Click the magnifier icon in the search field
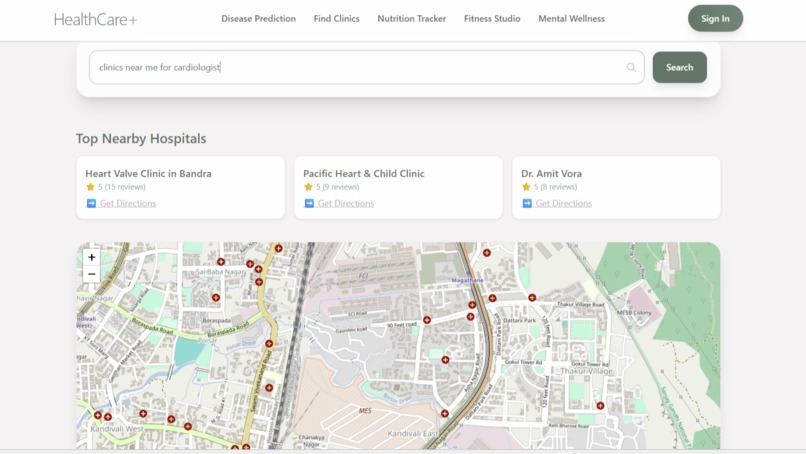 tap(631, 67)
